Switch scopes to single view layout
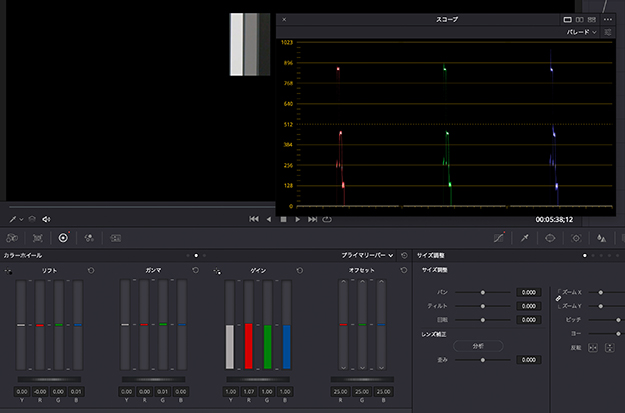 (568, 19)
